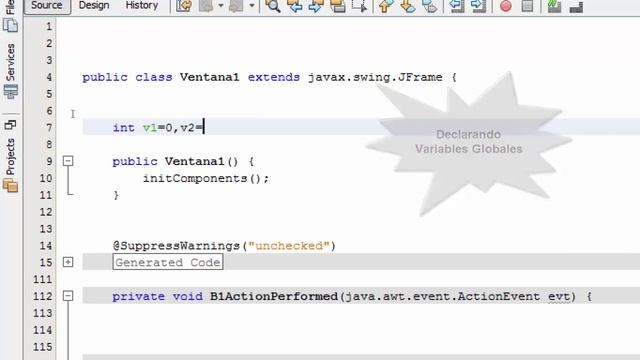
Task: Click the Projects icon in the sidebar
Action: [x=11, y=186]
